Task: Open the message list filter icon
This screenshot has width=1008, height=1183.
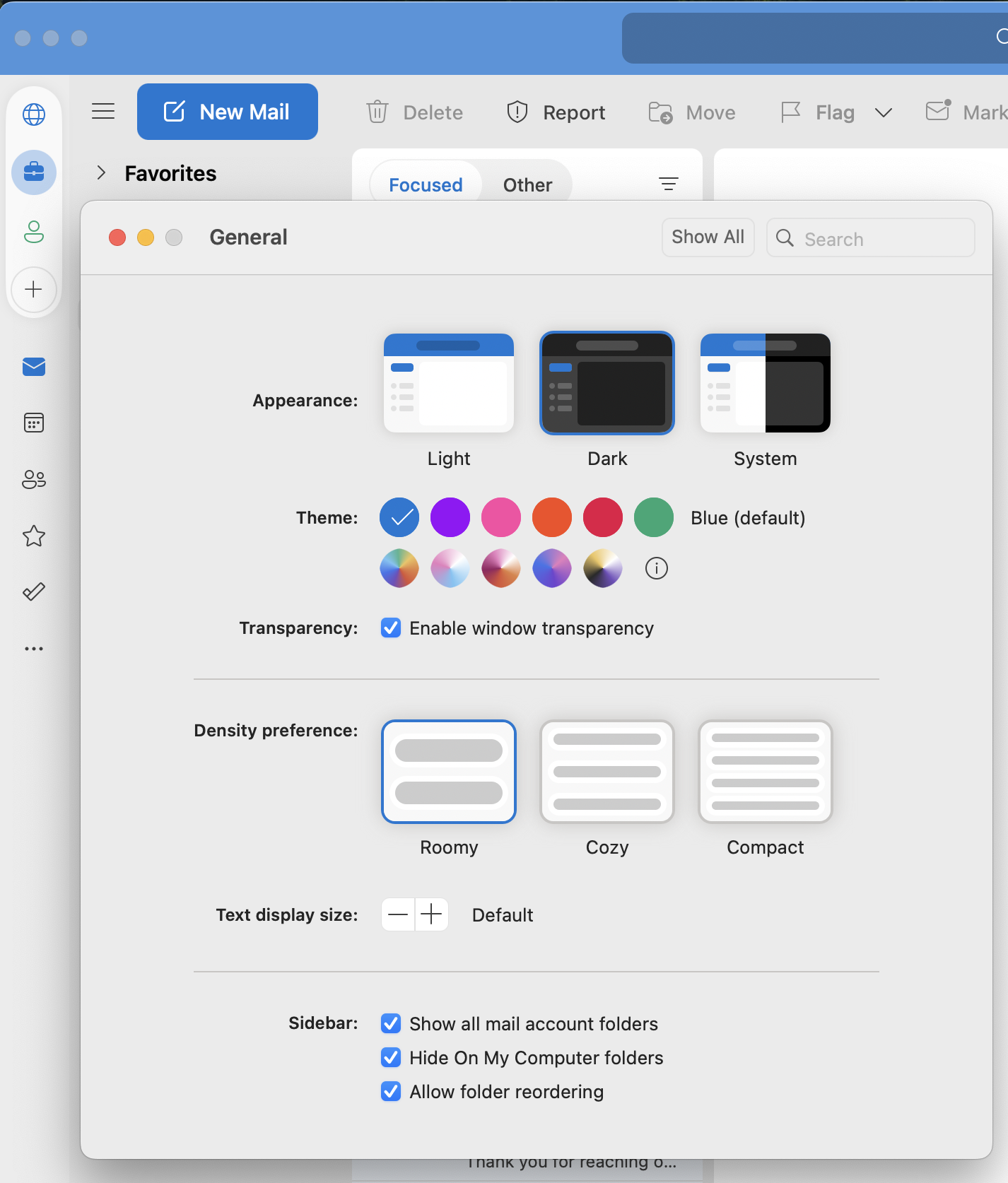Action: pyautogui.click(x=669, y=184)
